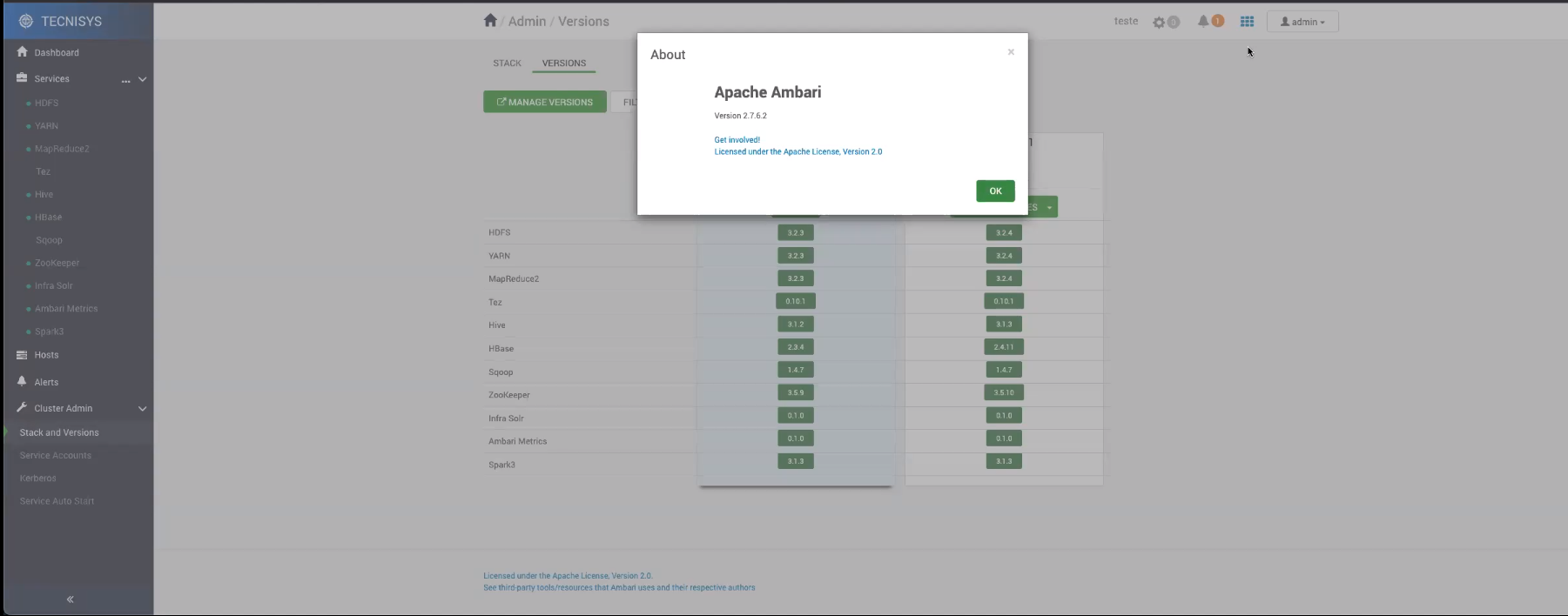The width and height of the screenshot is (1568, 616).
Task: Click the HBase 2.4.11 version badge
Action: pos(1004,347)
